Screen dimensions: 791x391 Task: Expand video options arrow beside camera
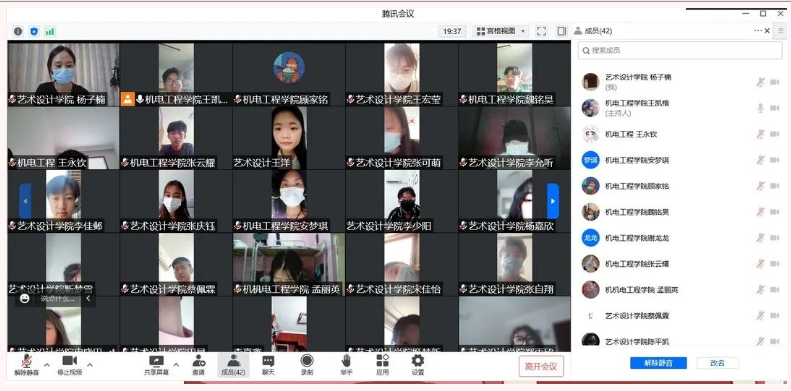click(90, 365)
